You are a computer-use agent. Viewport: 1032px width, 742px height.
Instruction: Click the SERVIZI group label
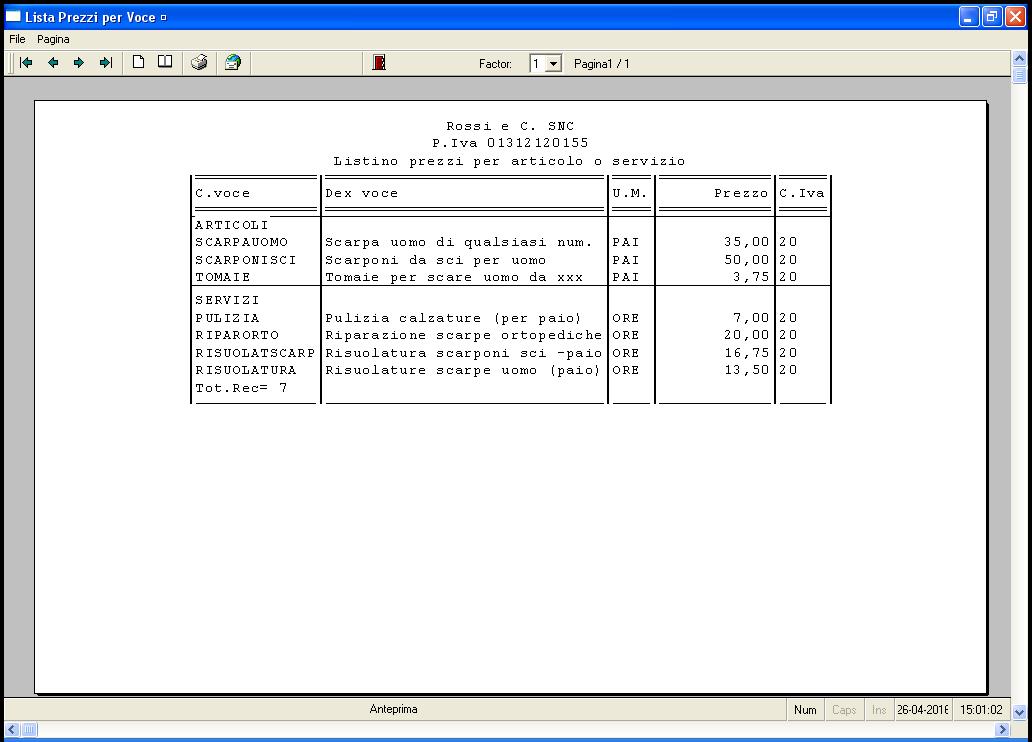pyautogui.click(x=227, y=300)
